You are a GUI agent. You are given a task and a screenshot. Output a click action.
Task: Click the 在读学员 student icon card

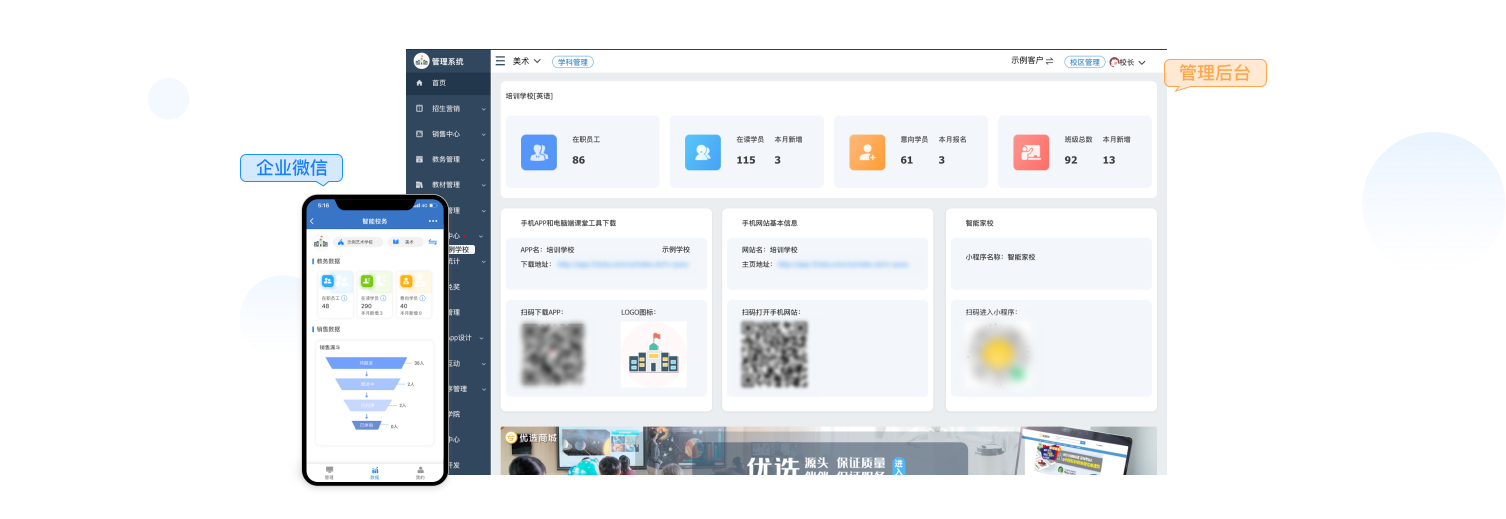[703, 152]
